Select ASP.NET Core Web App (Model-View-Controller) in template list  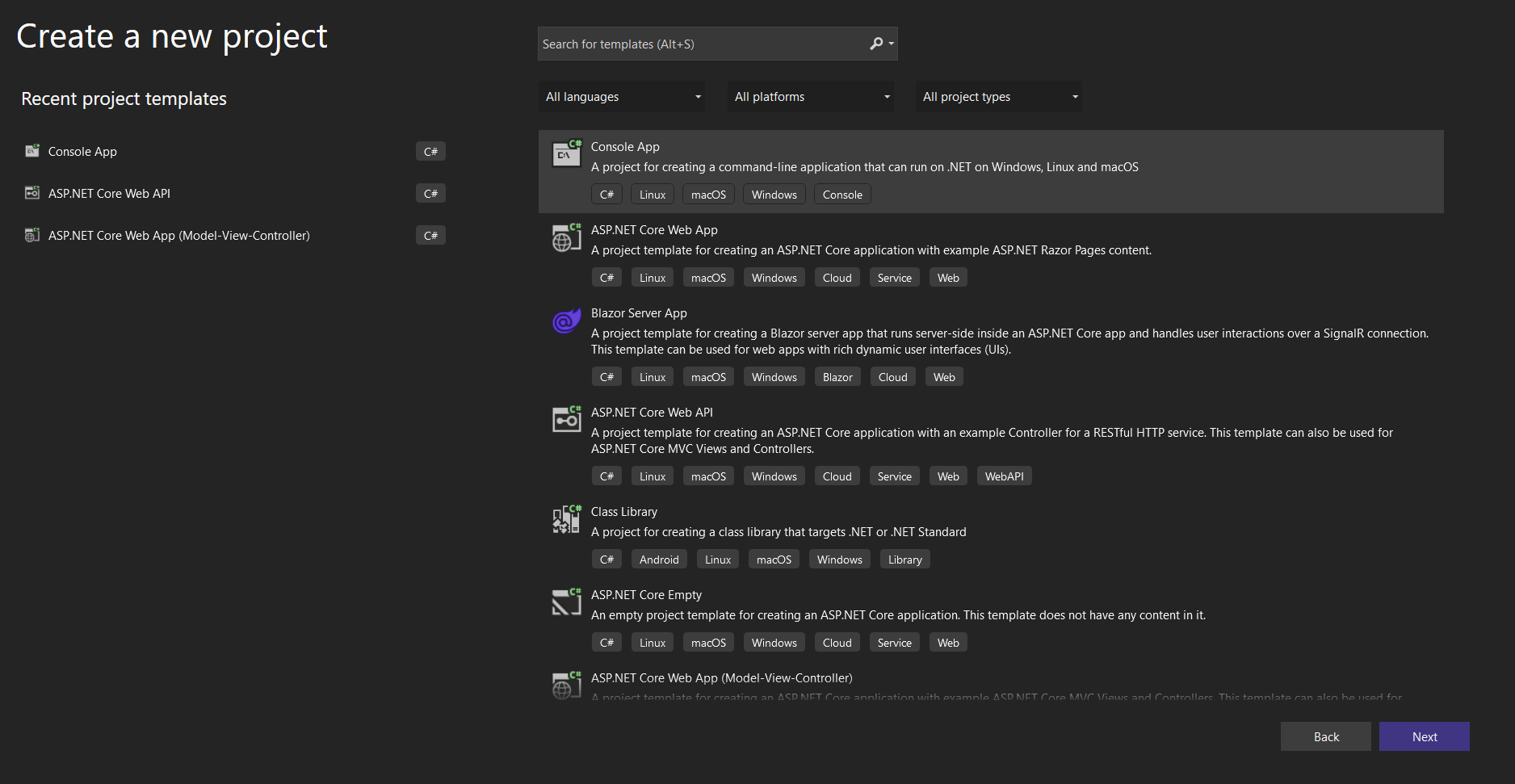point(721,678)
